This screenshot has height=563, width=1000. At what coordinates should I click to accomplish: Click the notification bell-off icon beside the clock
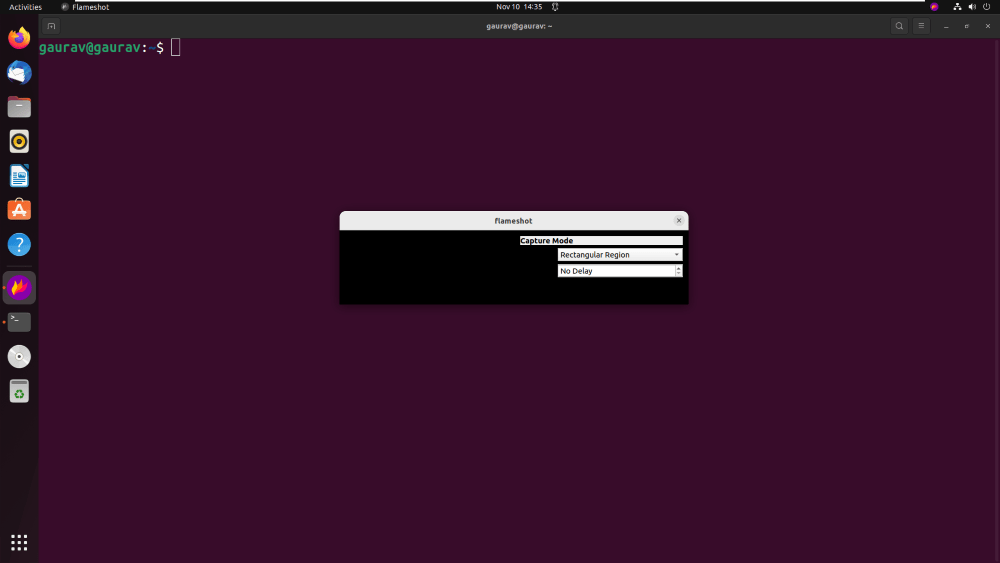(x=555, y=7)
